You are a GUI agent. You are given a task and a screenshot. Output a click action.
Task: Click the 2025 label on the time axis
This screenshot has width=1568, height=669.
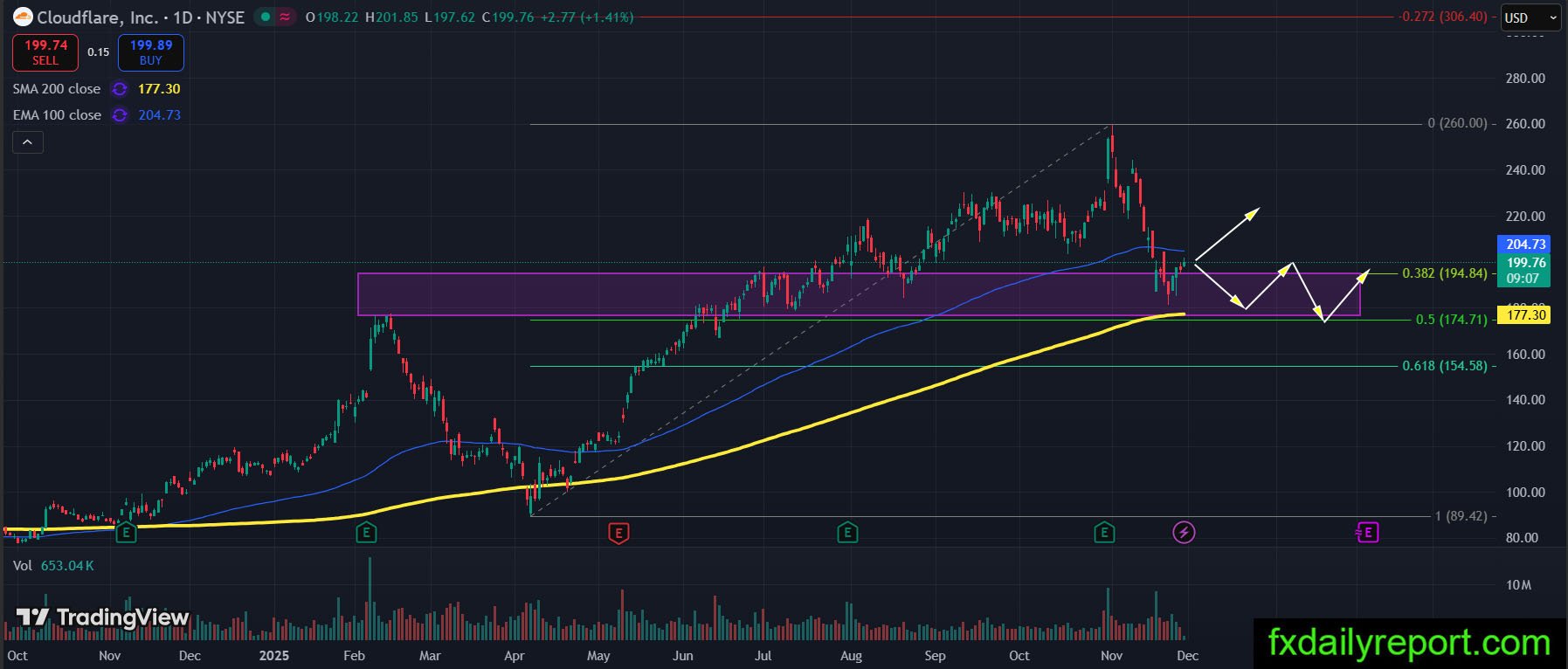click(x=274, y=656)
